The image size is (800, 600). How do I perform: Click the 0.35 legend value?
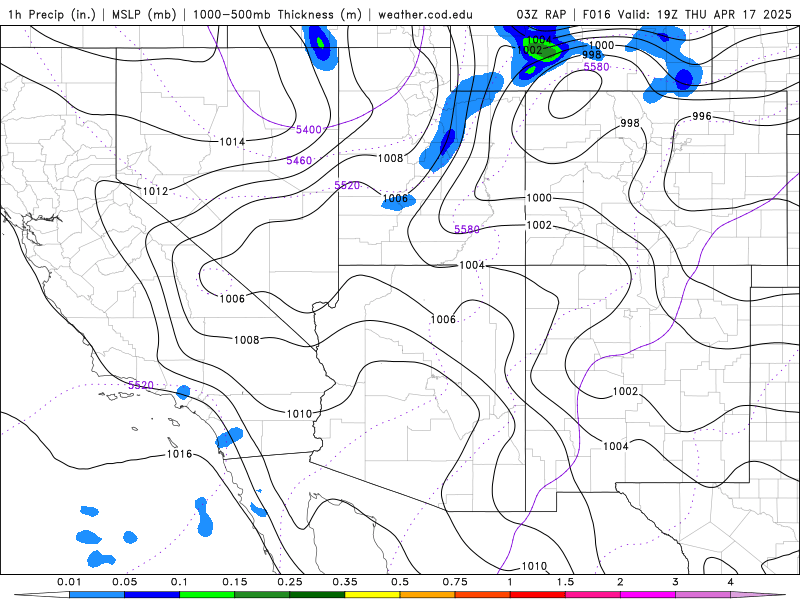345,582
